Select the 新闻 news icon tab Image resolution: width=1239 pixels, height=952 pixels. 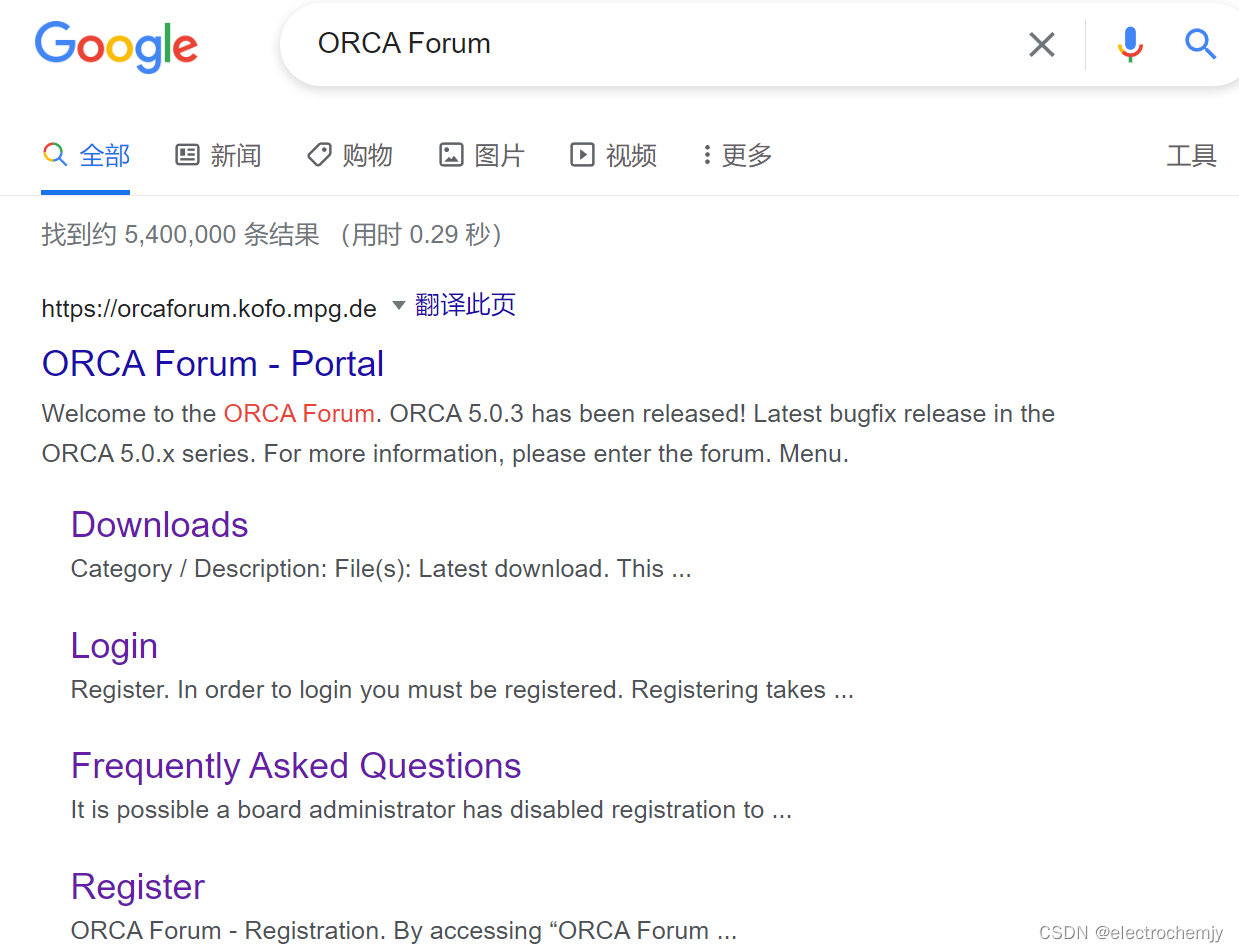[189, 154]
